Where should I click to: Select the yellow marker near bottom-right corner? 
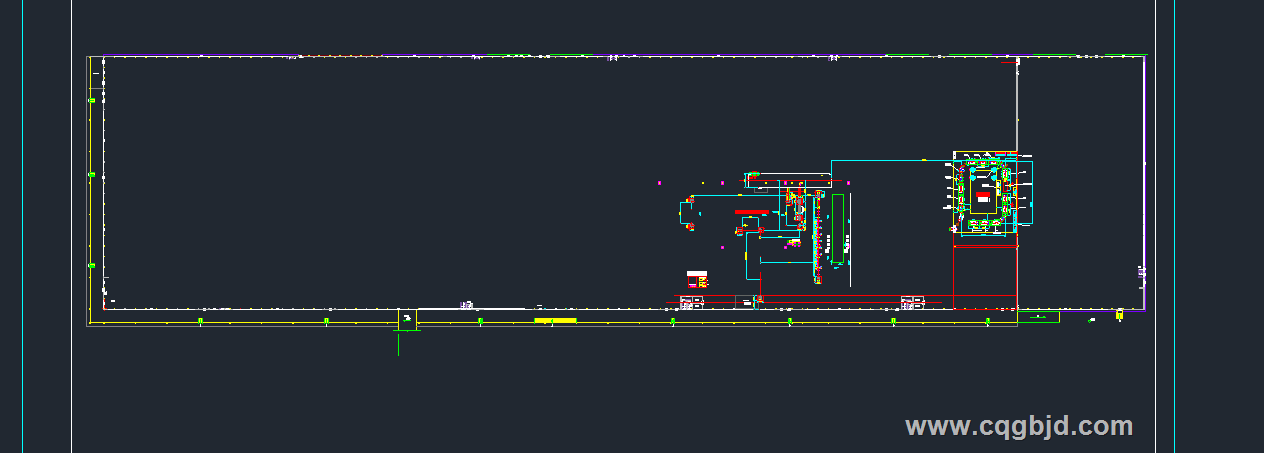pyautogui.click(x=1119, y=315)
